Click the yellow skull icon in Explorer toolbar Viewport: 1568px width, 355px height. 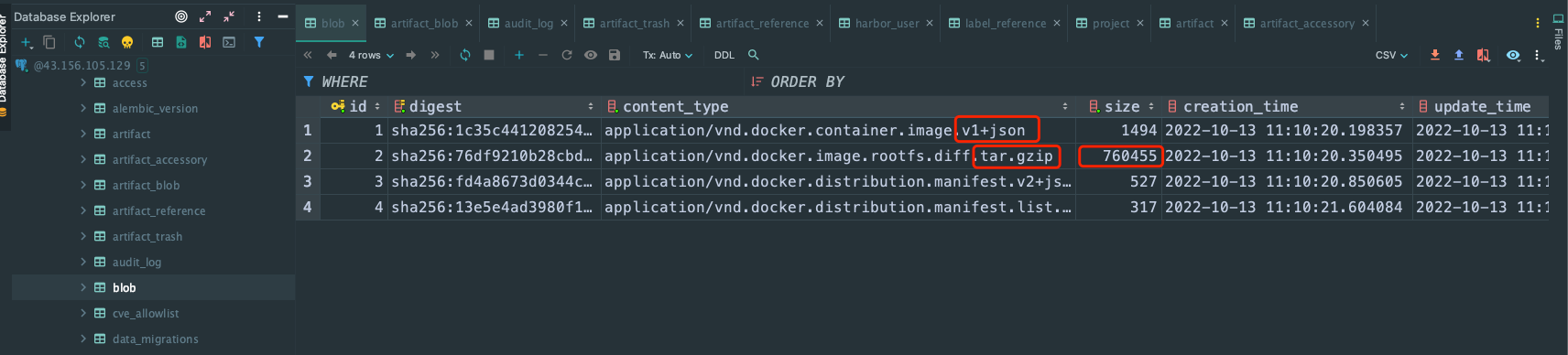pyautogui.click(x=127, y=42)
